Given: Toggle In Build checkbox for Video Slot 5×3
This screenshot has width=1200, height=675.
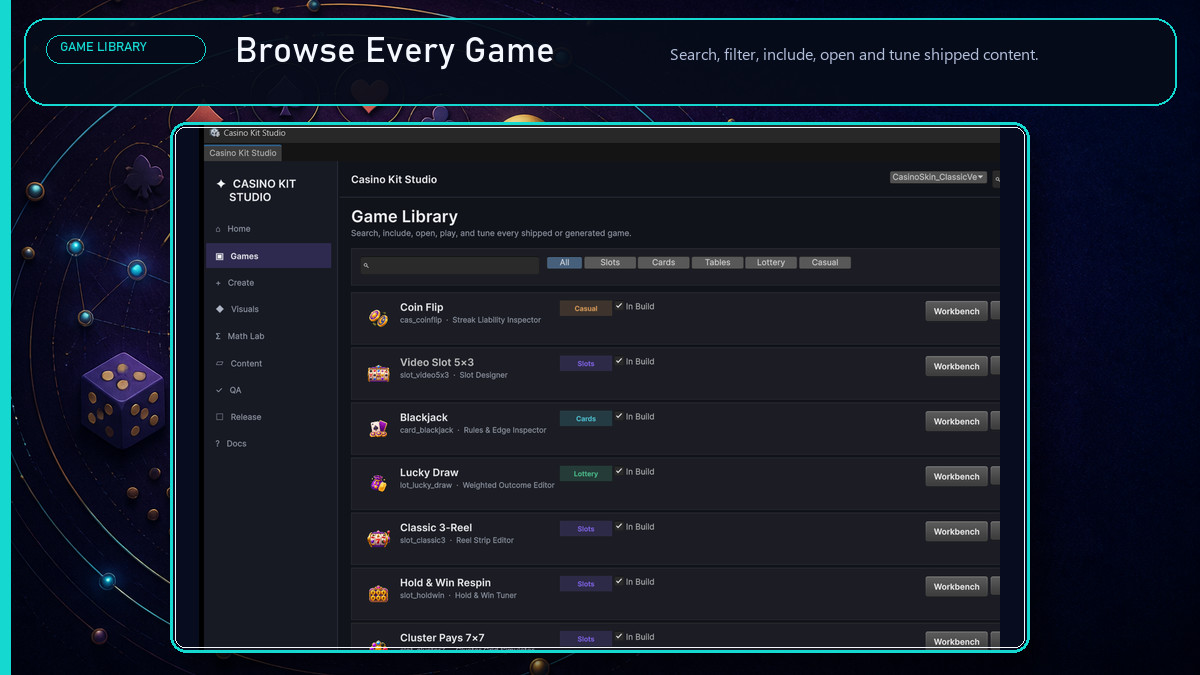Looking at the screenshot, I should coord(619,361).
